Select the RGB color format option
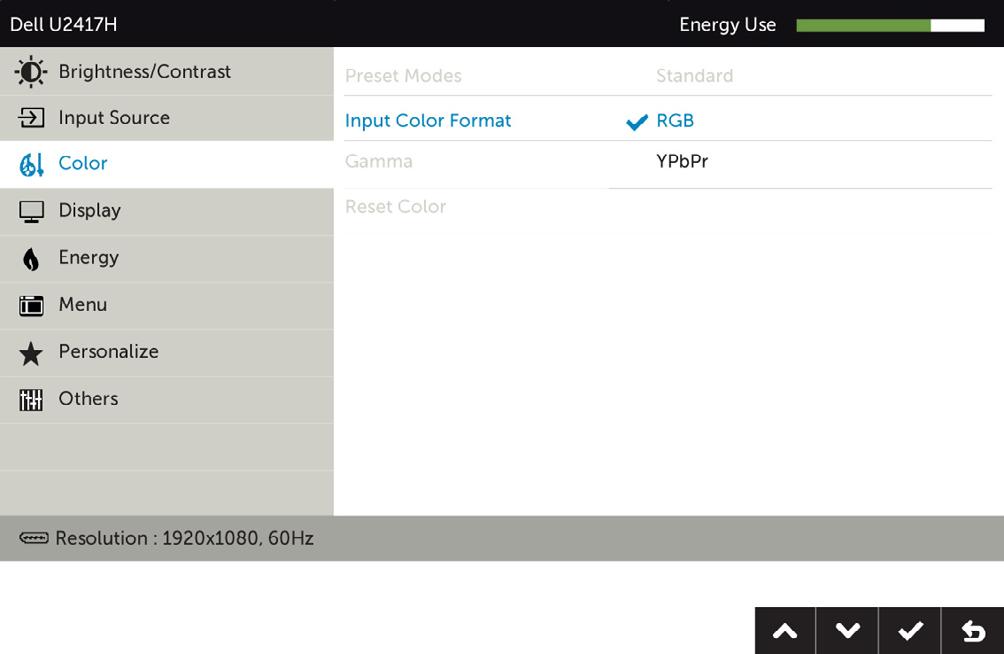The width and height of the screenshot is (1004, 654). pos(675,121)
